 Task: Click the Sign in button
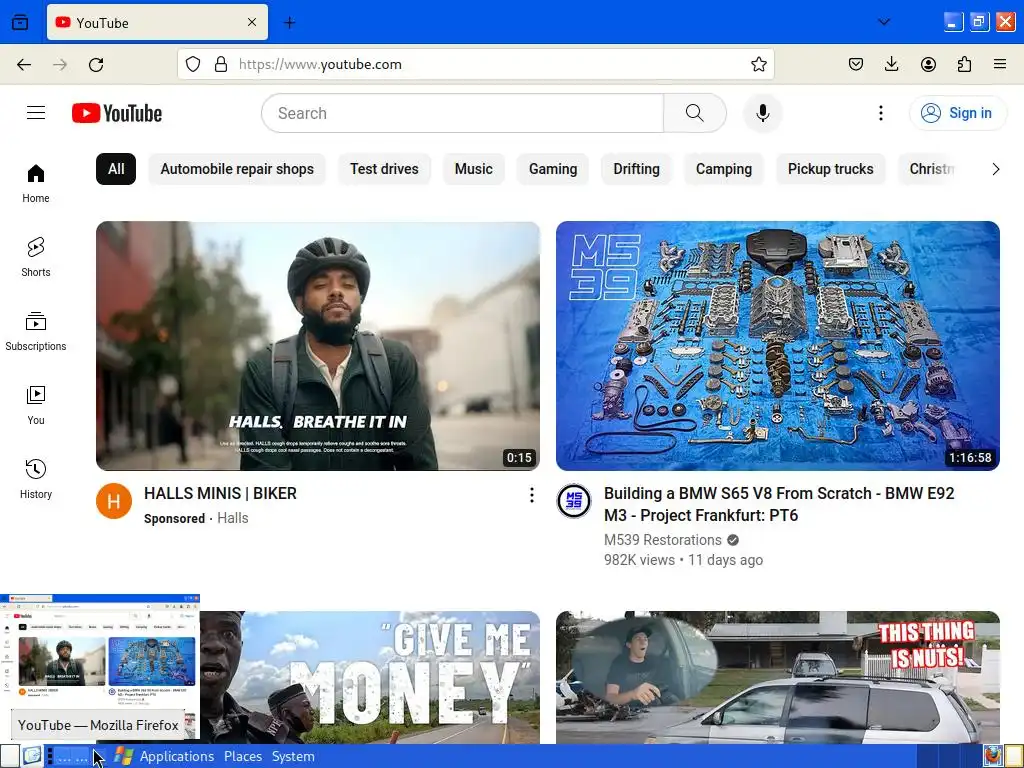(957, 113)
